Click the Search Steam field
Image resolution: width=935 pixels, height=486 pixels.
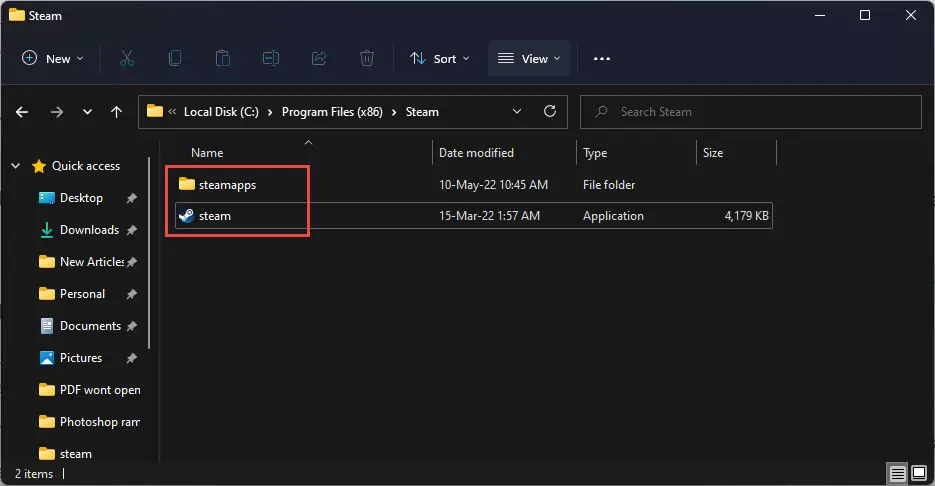point(751,112)
